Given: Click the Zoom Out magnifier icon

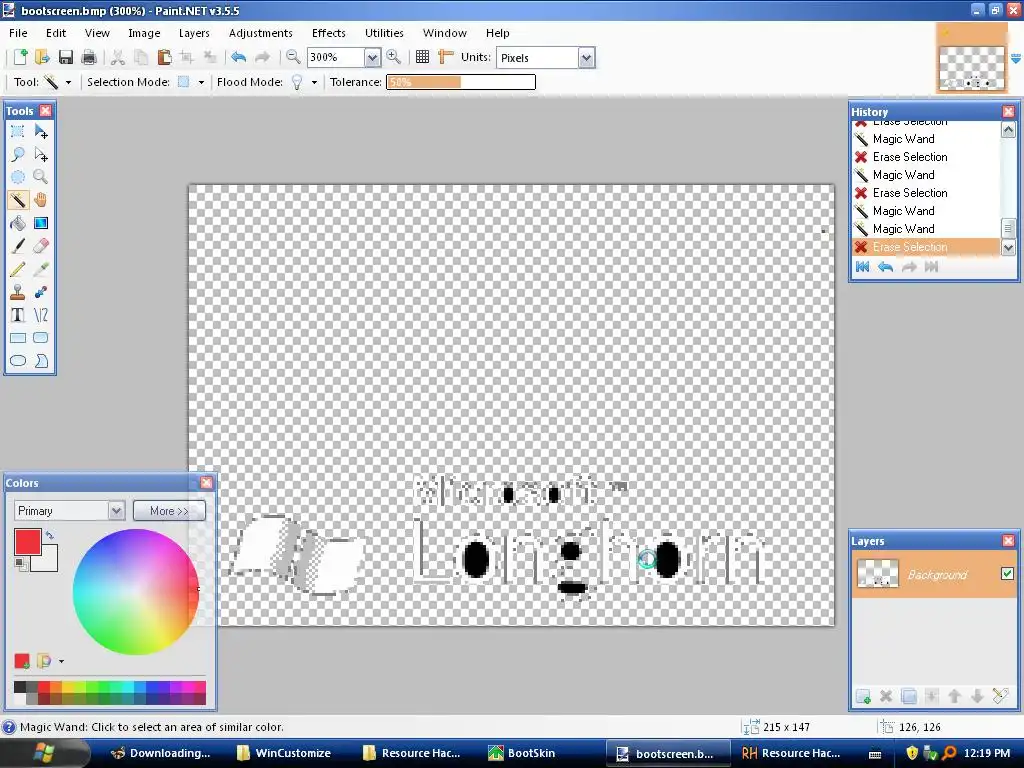Looking at the screenshot, I should tap(293, 57).
